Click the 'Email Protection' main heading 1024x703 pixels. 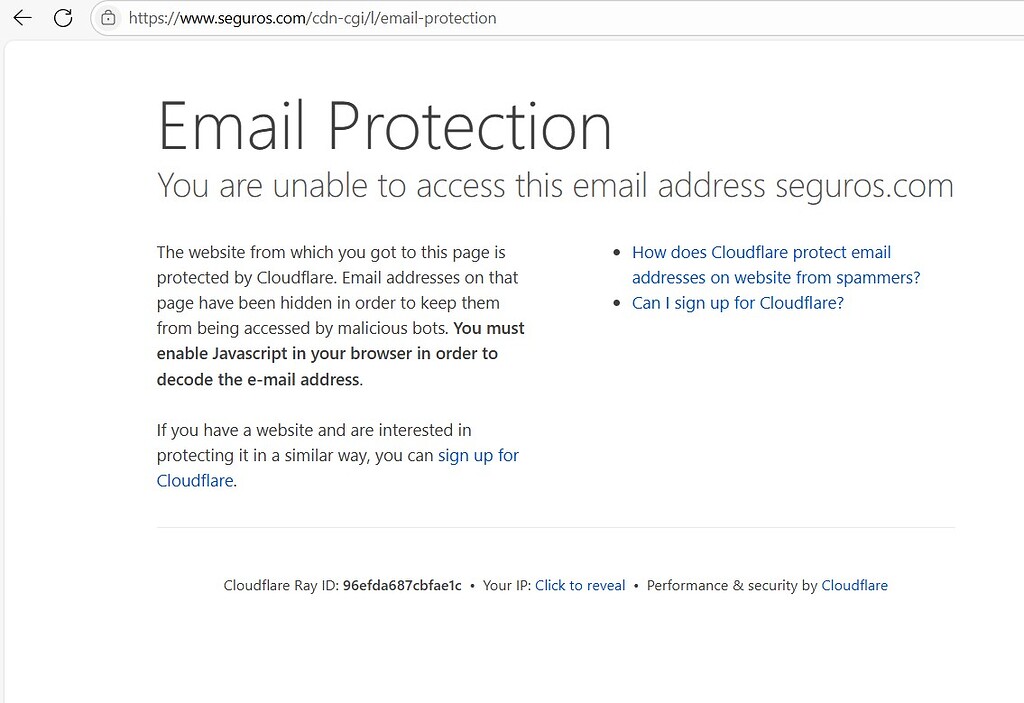(385, 125)
